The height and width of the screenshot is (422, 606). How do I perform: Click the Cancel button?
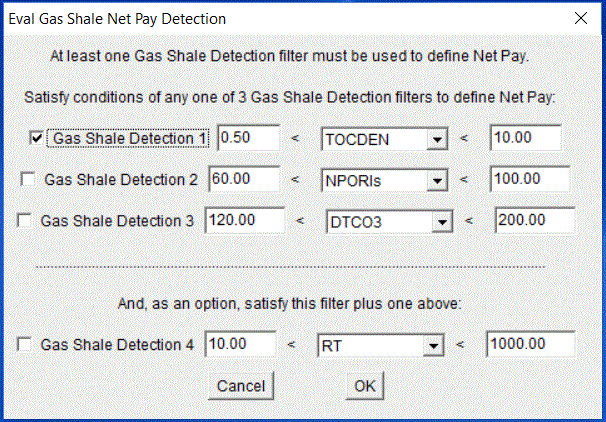point(240,385)
